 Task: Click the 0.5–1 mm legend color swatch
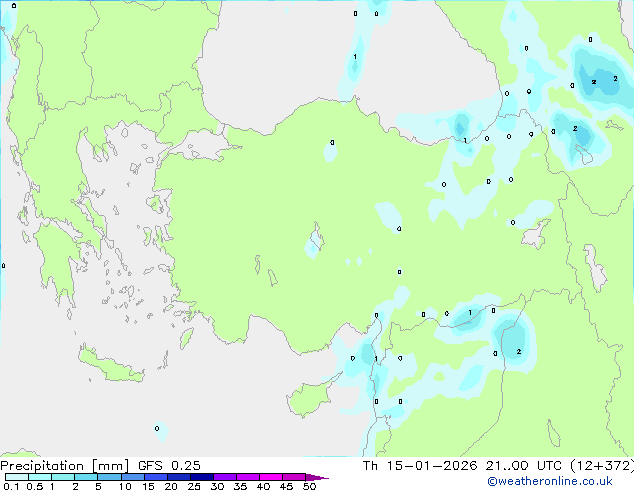tap(40, 477)
